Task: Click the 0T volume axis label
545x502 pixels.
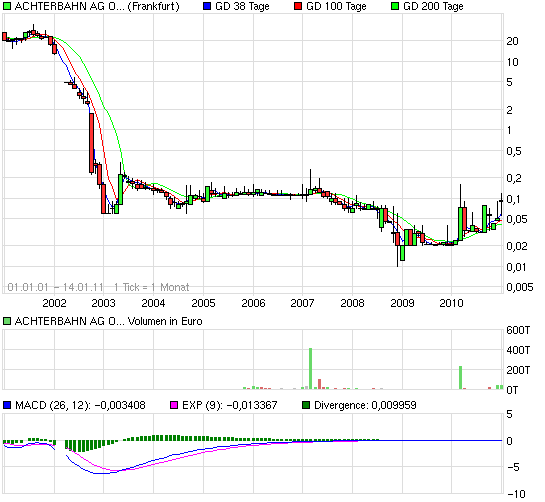Action: (x=512, y=390)
